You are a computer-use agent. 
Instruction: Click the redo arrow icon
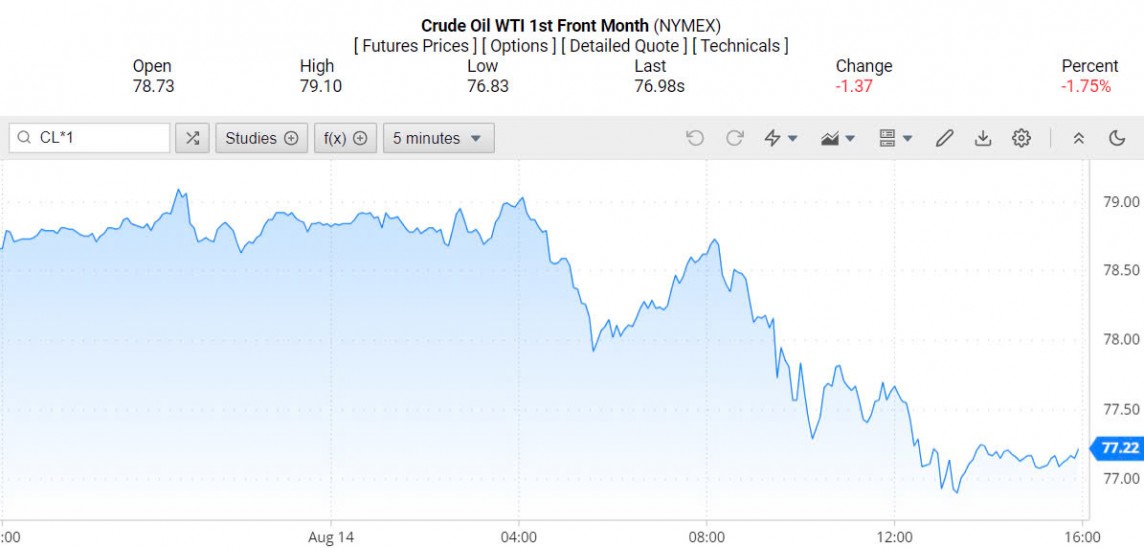click(x=735, y=138)
